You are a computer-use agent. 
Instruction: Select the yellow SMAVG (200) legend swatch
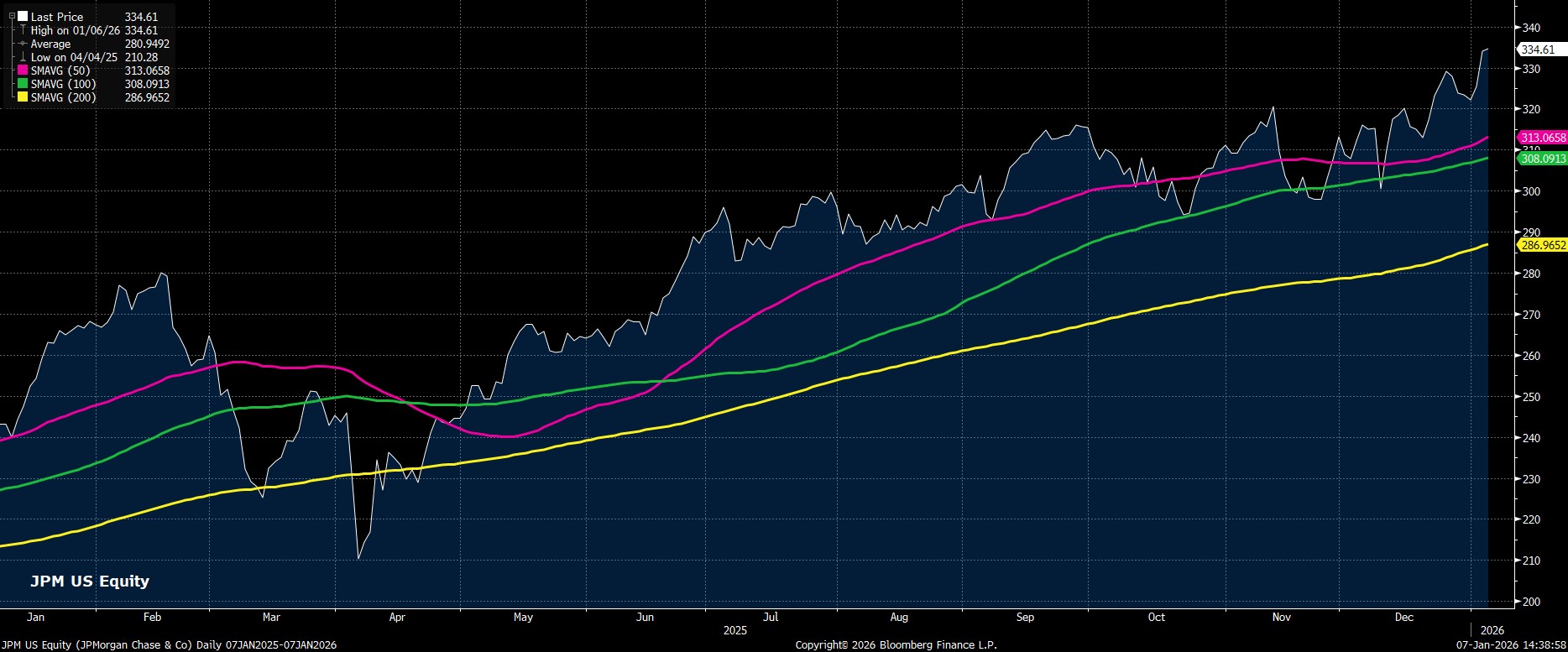[23, 97]
